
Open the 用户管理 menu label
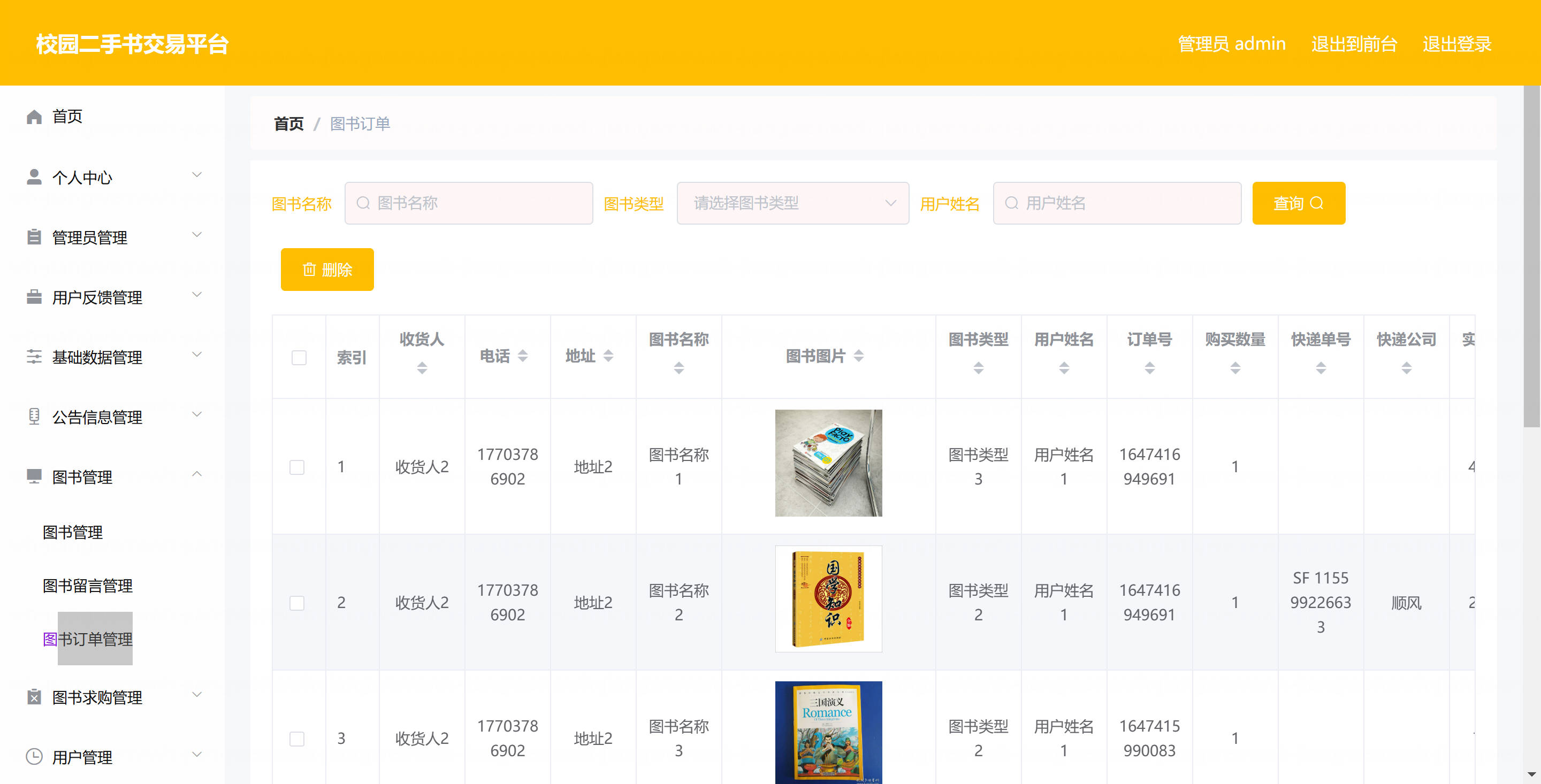click(x=82, y=757)
